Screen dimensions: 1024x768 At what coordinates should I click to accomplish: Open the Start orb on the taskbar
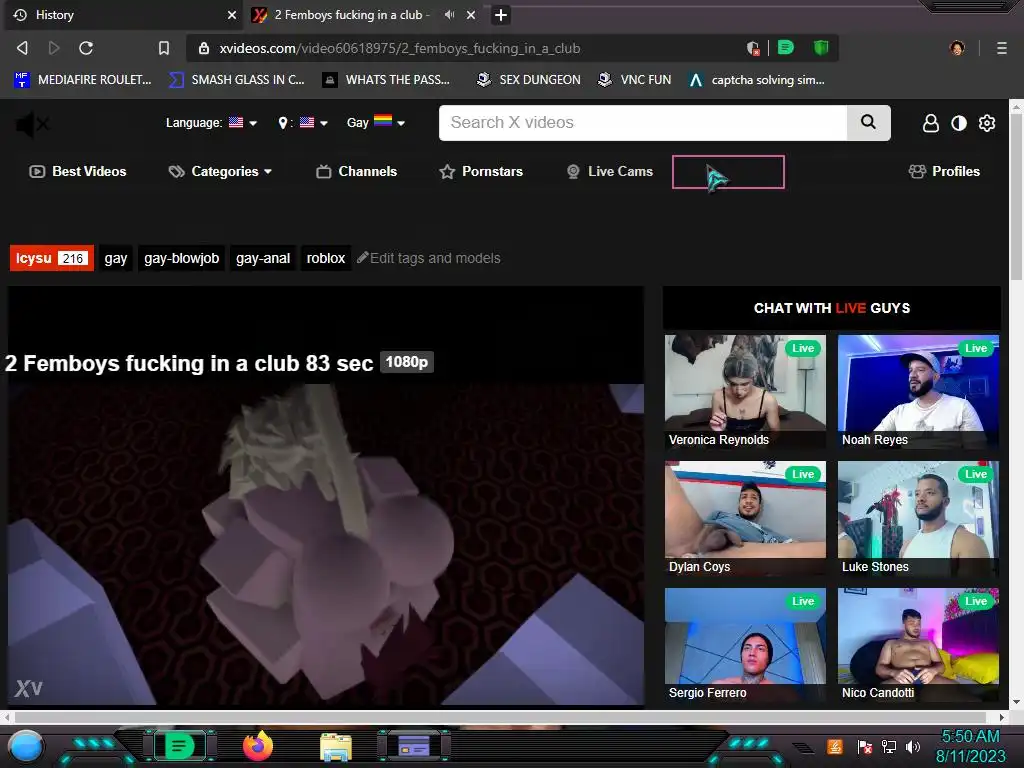tap(26, 746)
